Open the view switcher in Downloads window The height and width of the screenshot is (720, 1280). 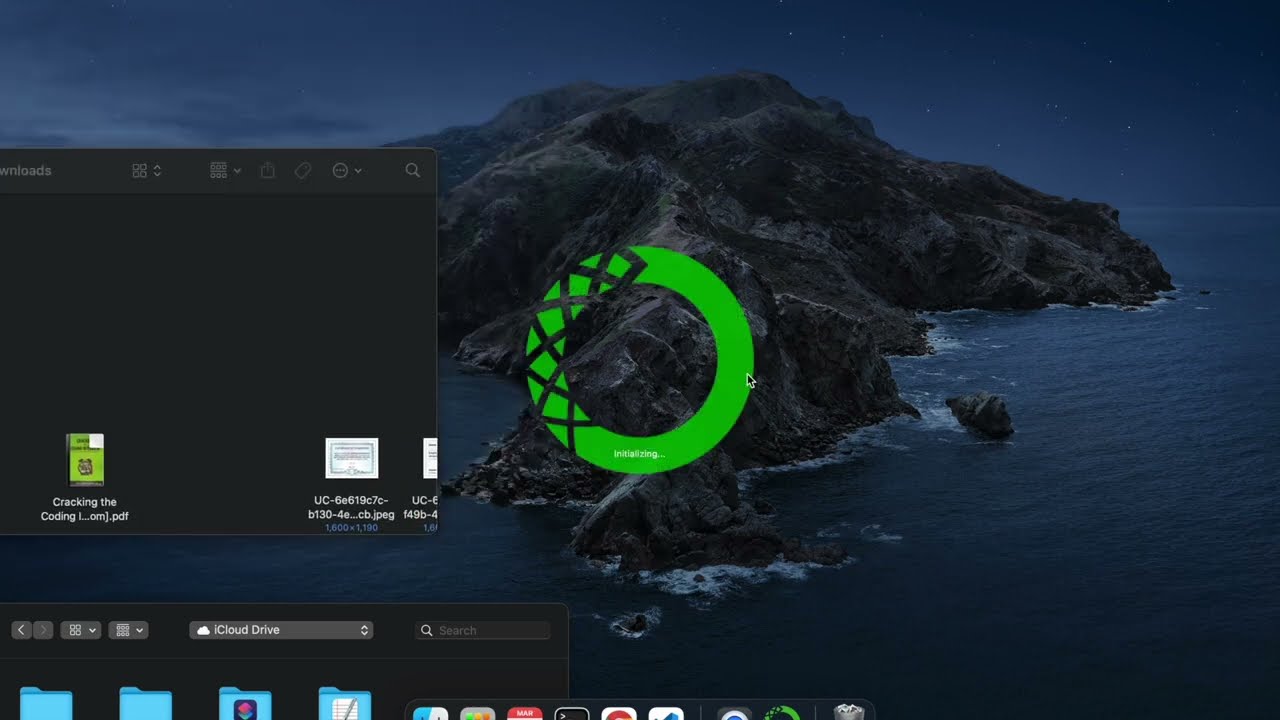pyautogui.click(x=146, y=171)
